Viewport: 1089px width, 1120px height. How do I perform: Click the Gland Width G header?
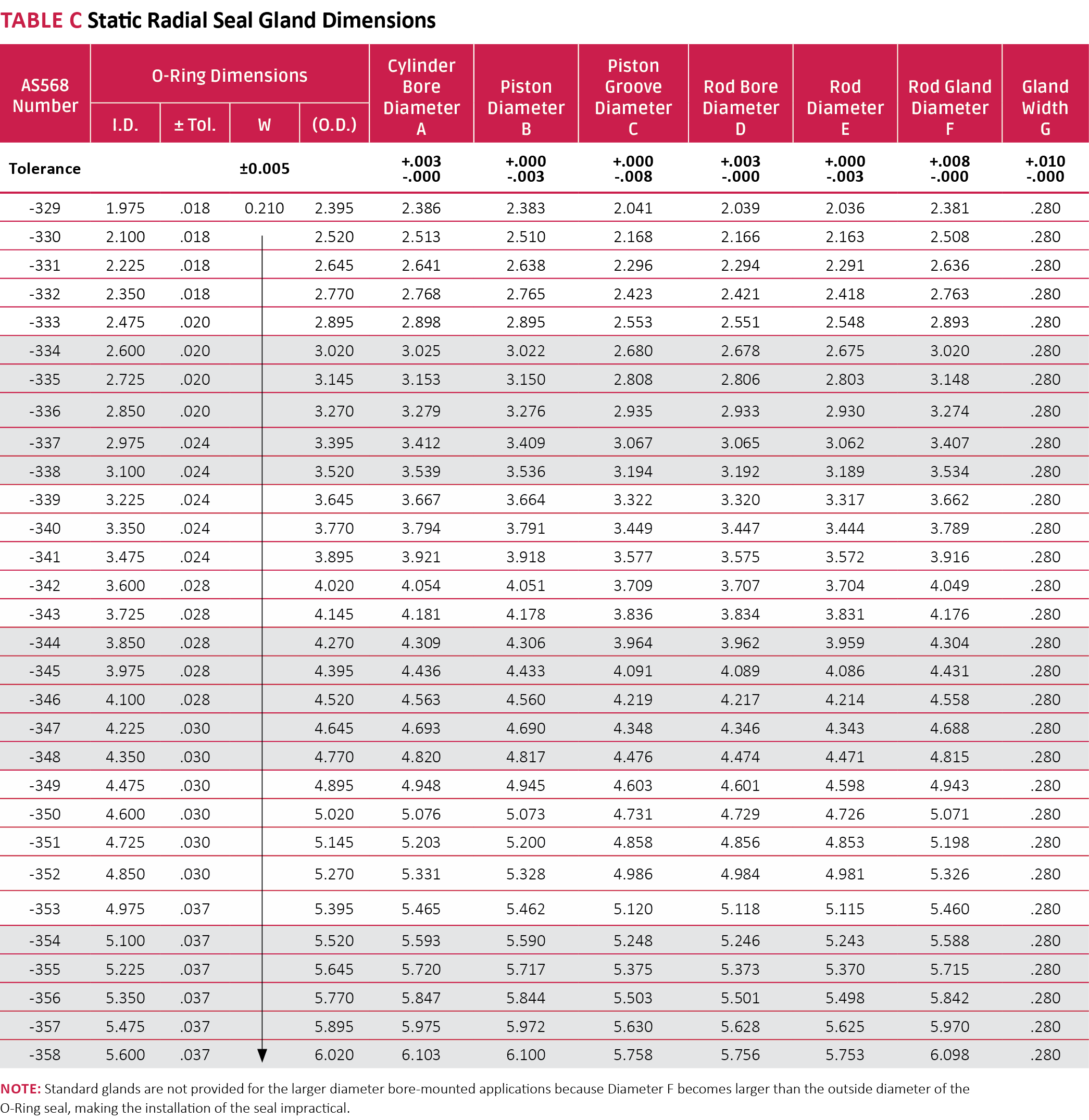[x=1045, y=106]
